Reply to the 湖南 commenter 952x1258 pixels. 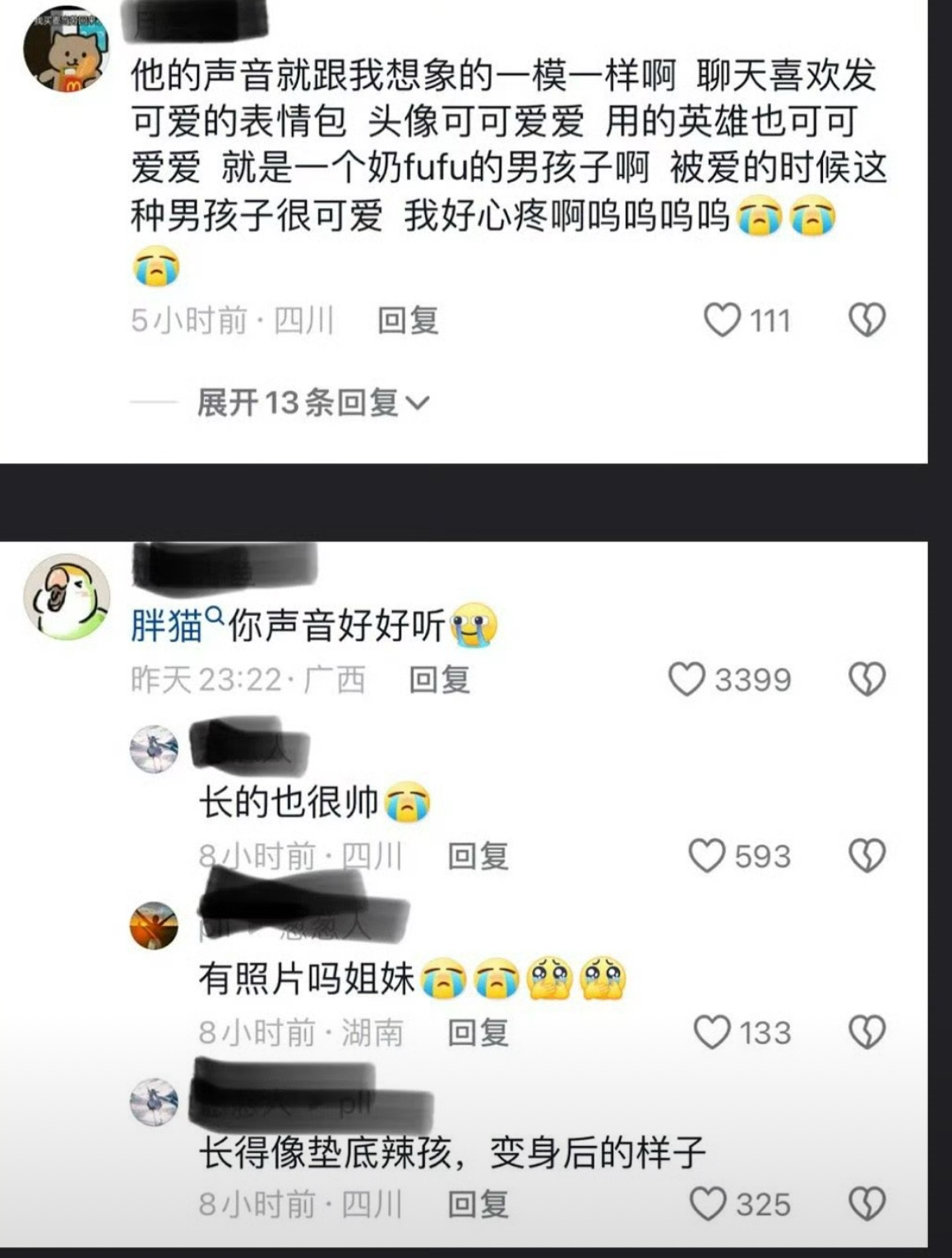pyautogui.click(x=478, y=1032)
